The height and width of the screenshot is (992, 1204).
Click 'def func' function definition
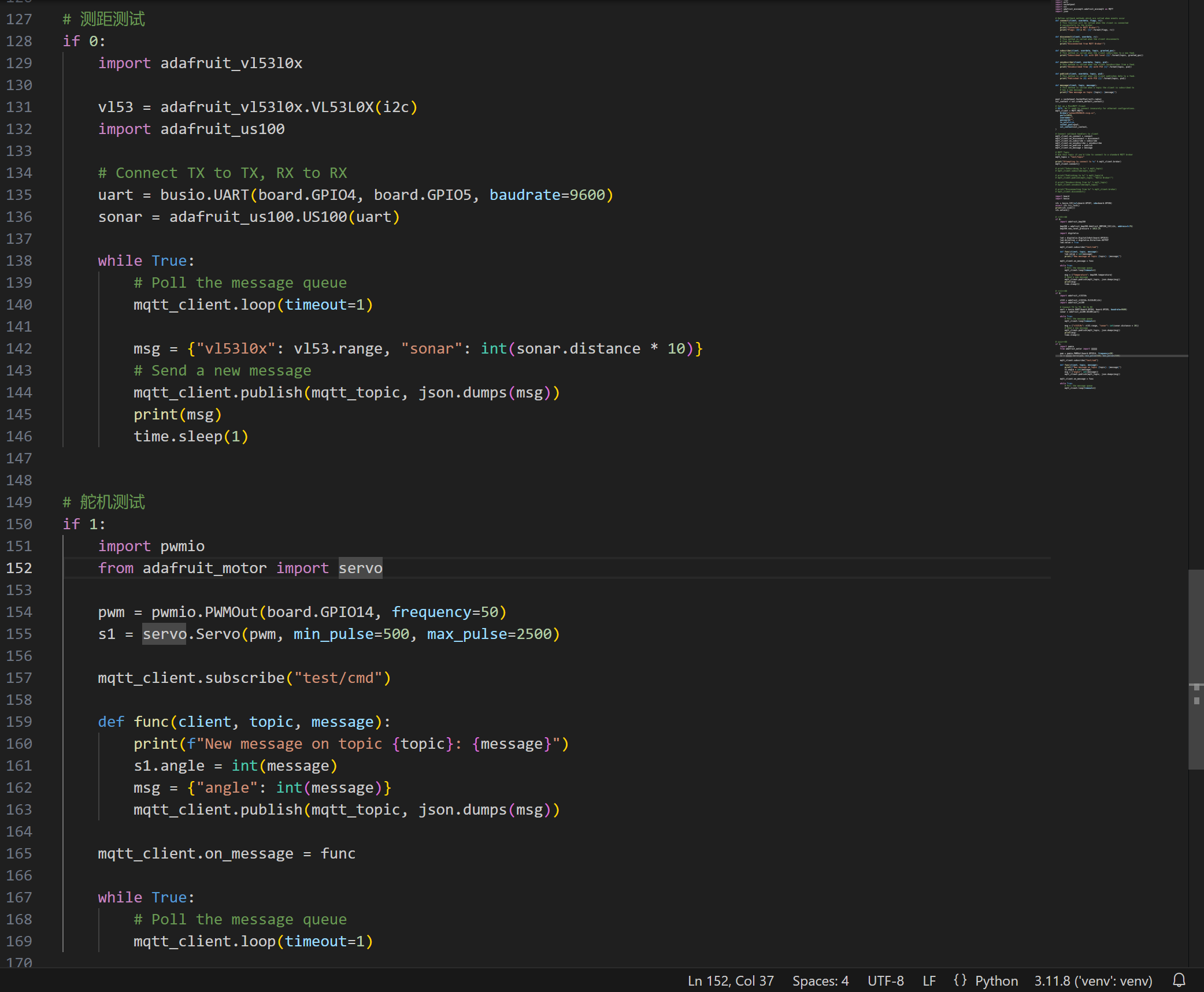click(134, 722)
